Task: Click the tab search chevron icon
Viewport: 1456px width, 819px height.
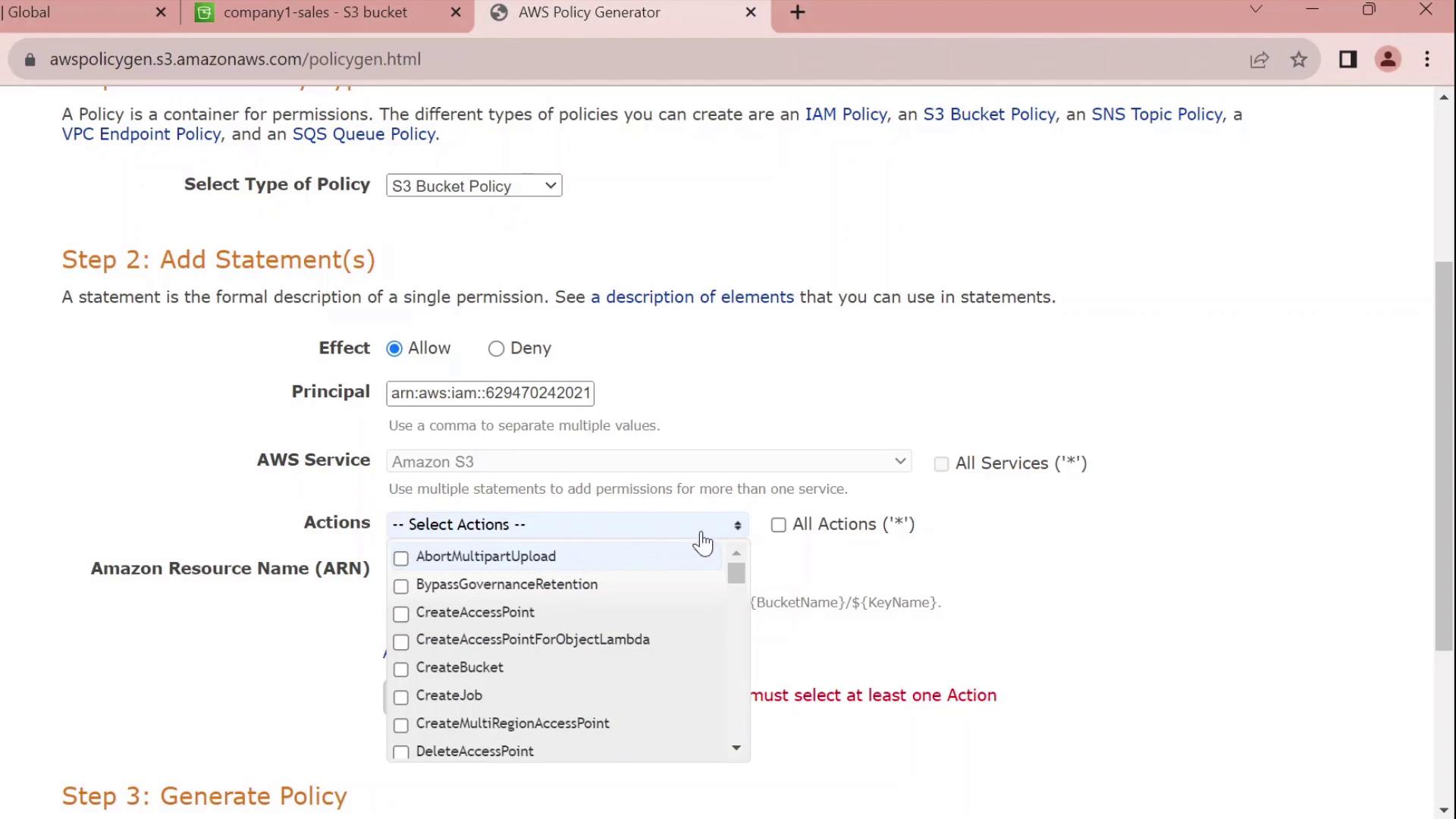Action: coord(1256,10)
